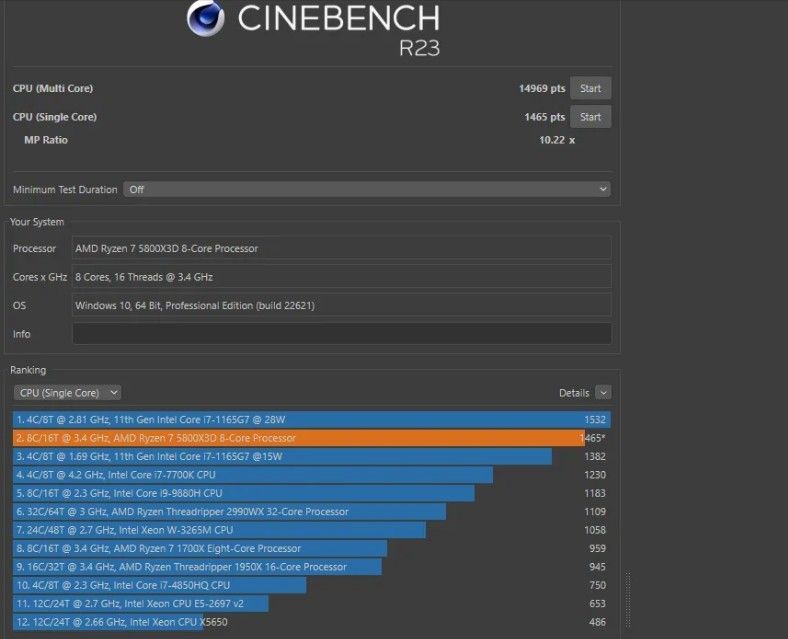788x639 pixels.
Task: Open the Minimum Test Duration dropdown
Action: pyautogui.click(x=367, y=189)
